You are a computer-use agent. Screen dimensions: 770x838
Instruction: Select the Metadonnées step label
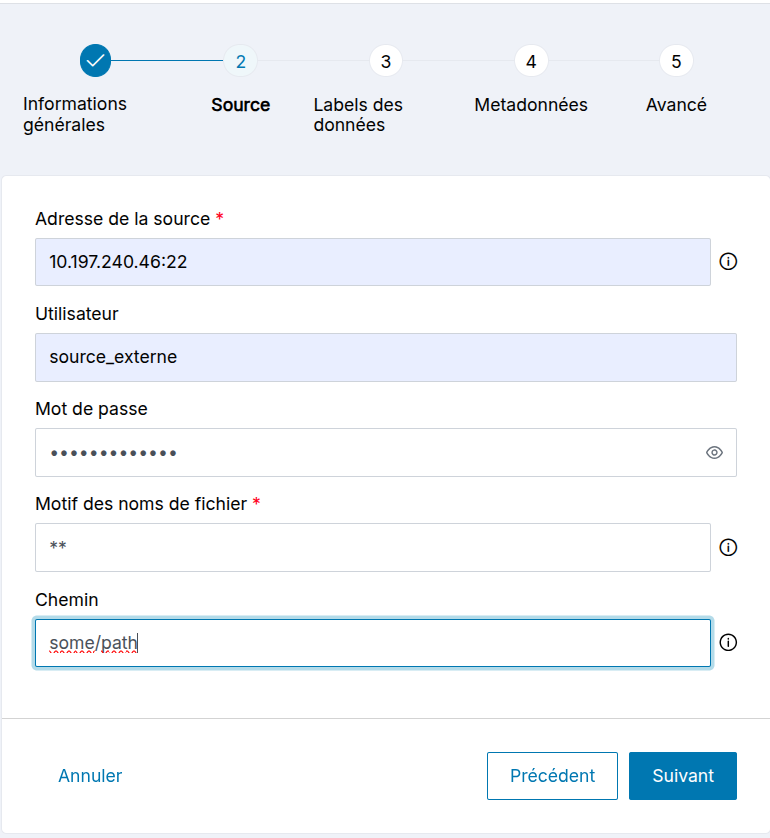pyautogui.click(x=531, y=105)
